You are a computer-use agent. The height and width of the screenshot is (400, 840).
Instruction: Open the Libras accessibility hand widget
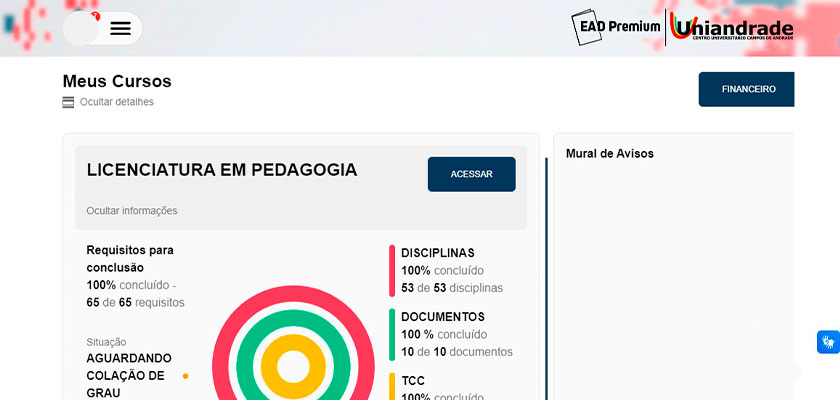pyautogui.click(x=827, y=342)
